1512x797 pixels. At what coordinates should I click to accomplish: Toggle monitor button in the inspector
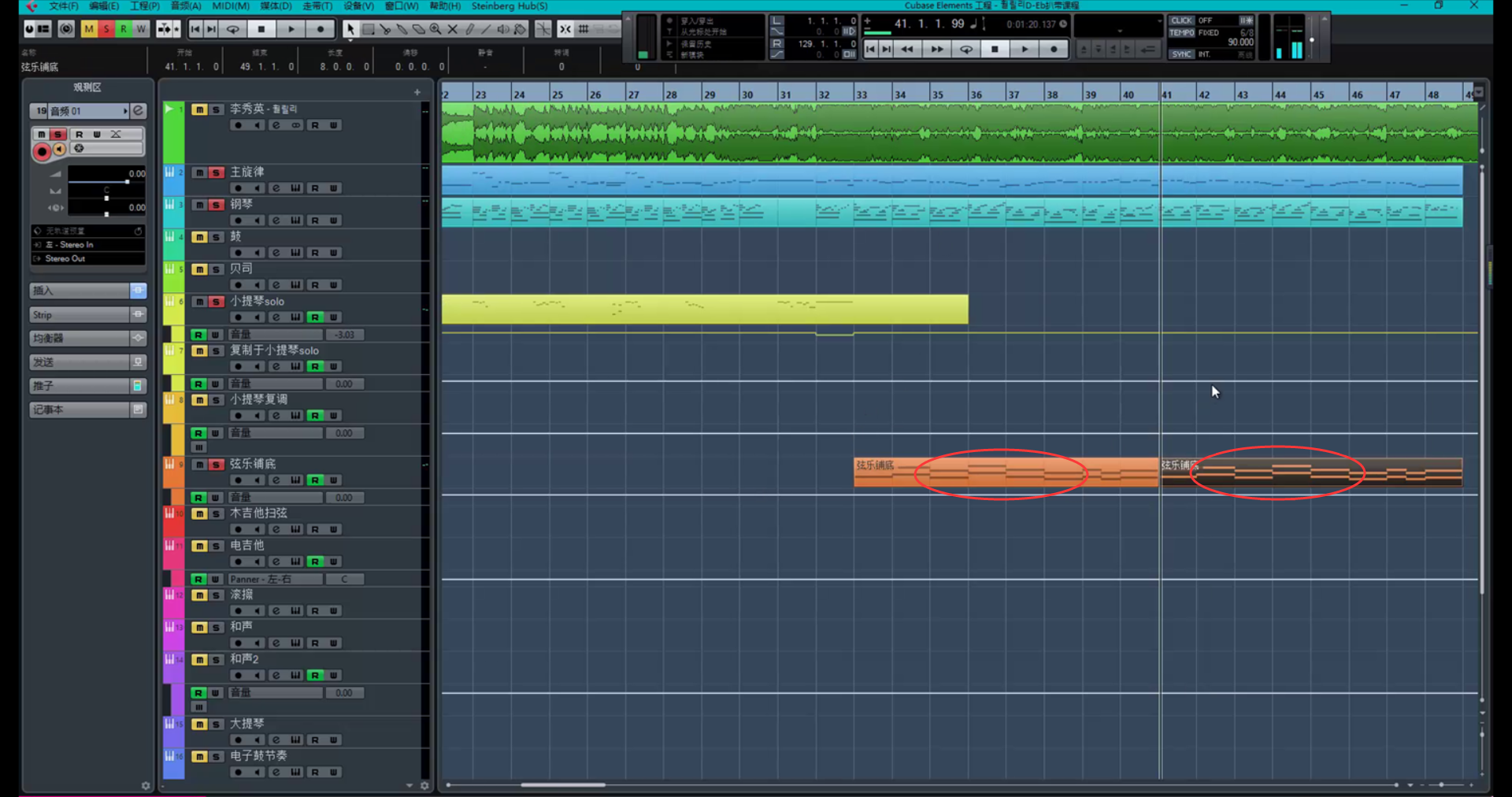(x=60, y=149)
